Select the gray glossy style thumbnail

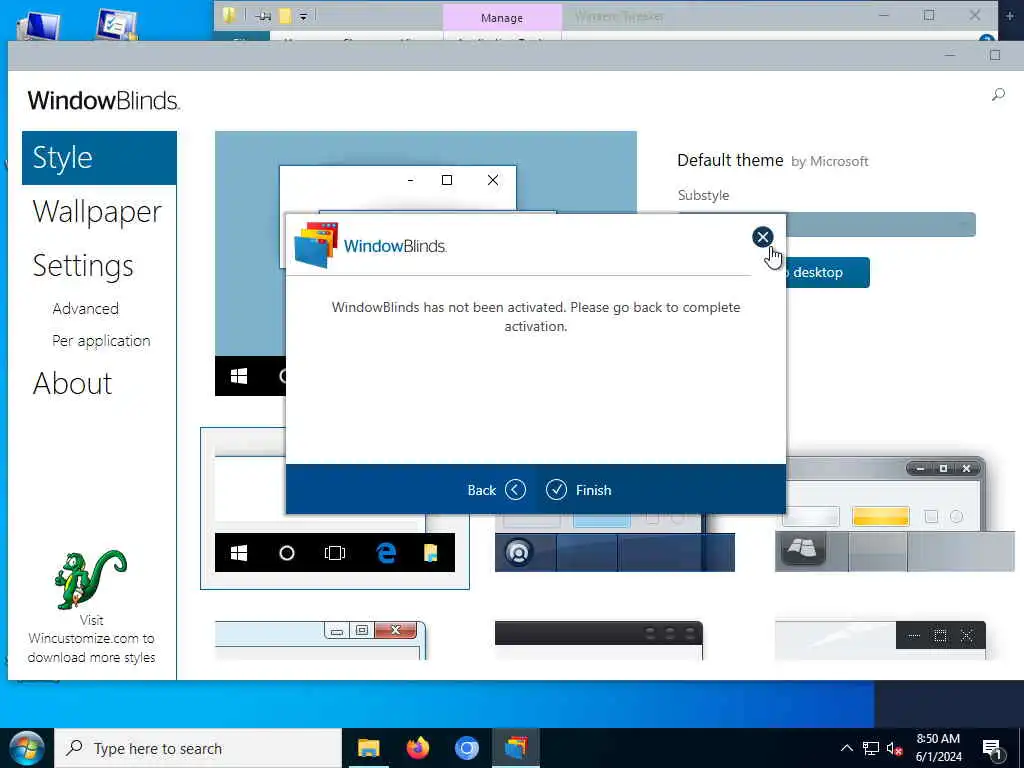894,514
